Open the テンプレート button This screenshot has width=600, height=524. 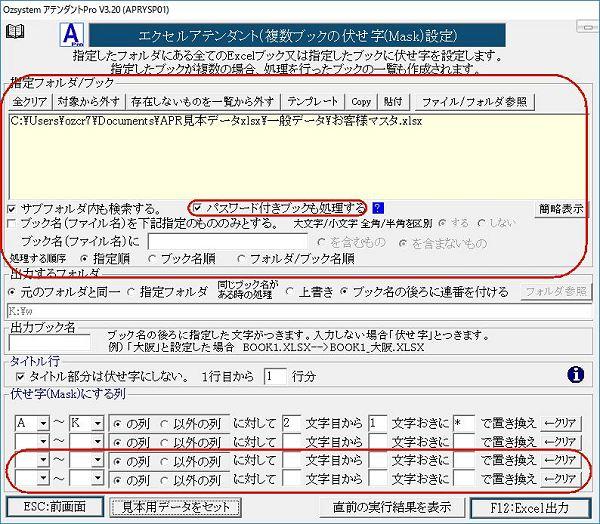coord(313,102)
